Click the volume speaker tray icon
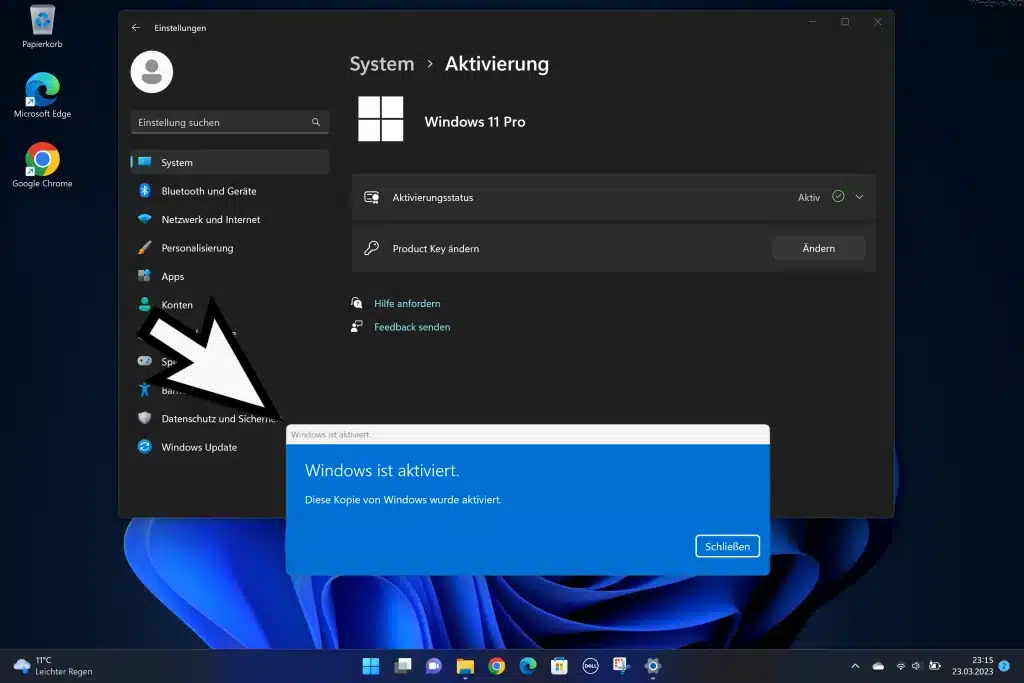The height and width of the screenshot is (683, 1024). tap(916, 666)
